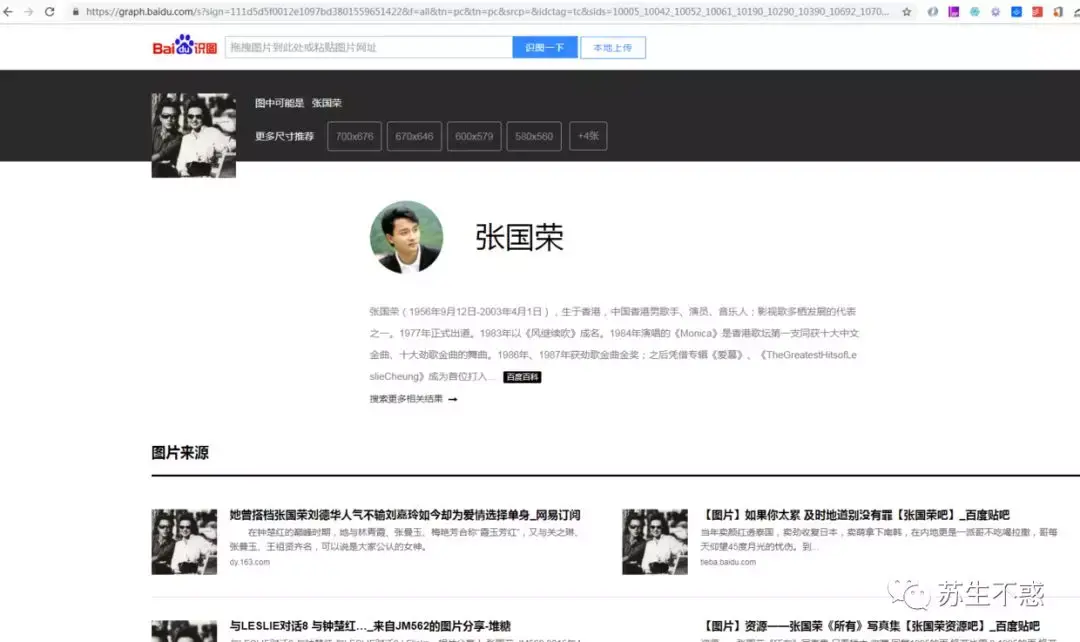Open the 网易订阅 article title link
Screen dimensions: 1080x642
tap(405, 515)
